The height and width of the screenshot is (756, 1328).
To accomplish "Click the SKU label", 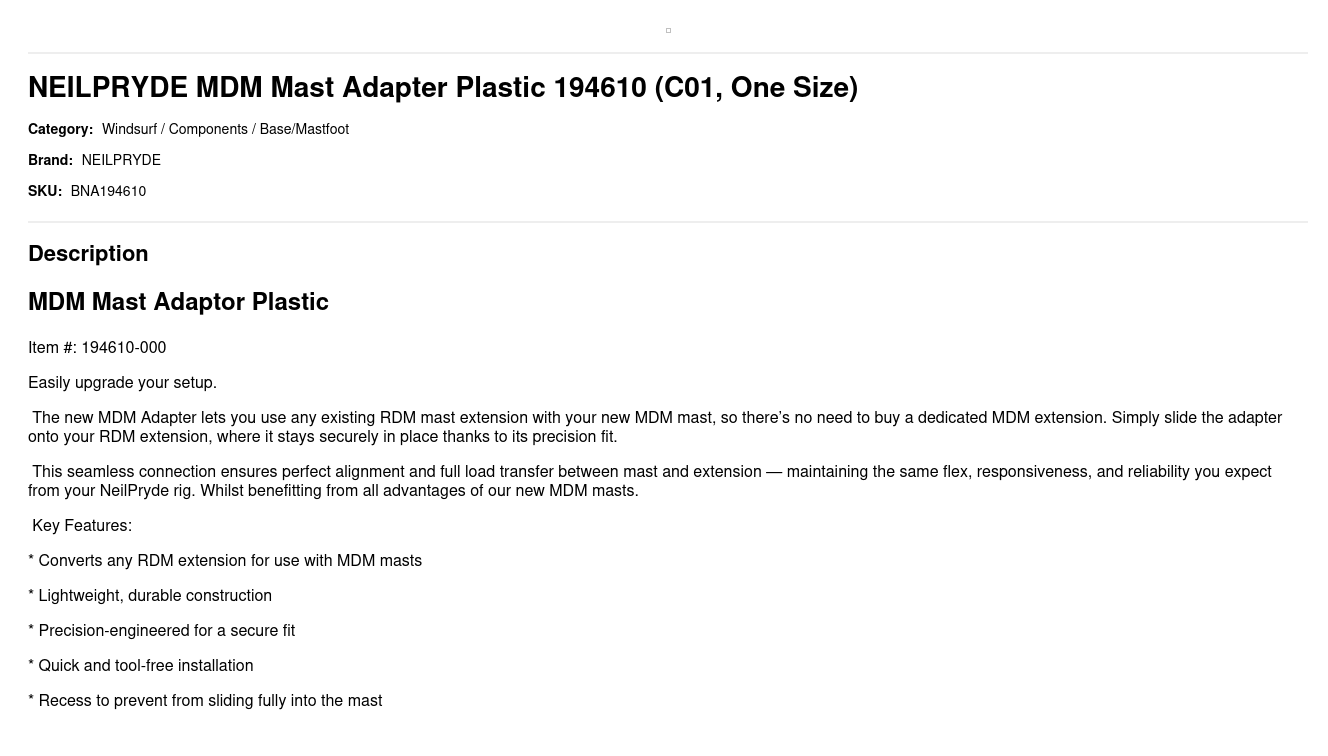I will pos(45,191).
